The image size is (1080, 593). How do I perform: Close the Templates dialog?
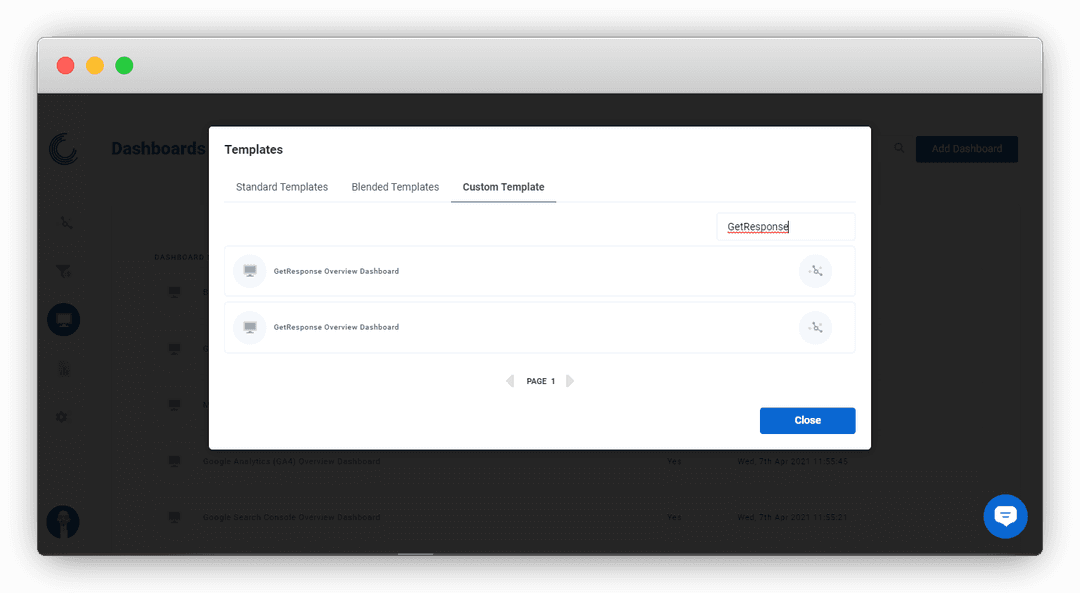point(807,420)
